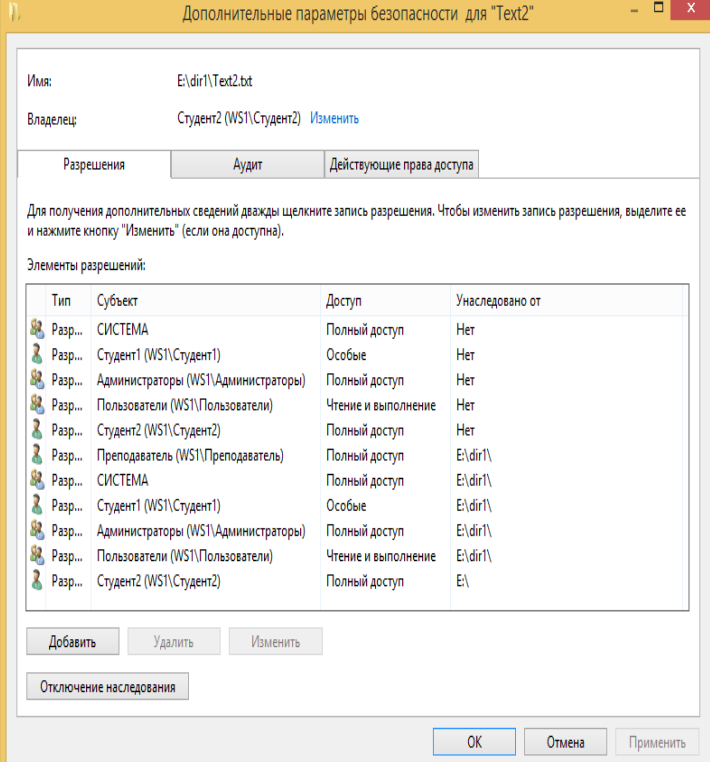The height and width of the screenshot is (762, 710).
Task: Select the Разрешения tab
Action: click(x=94, y=165)
